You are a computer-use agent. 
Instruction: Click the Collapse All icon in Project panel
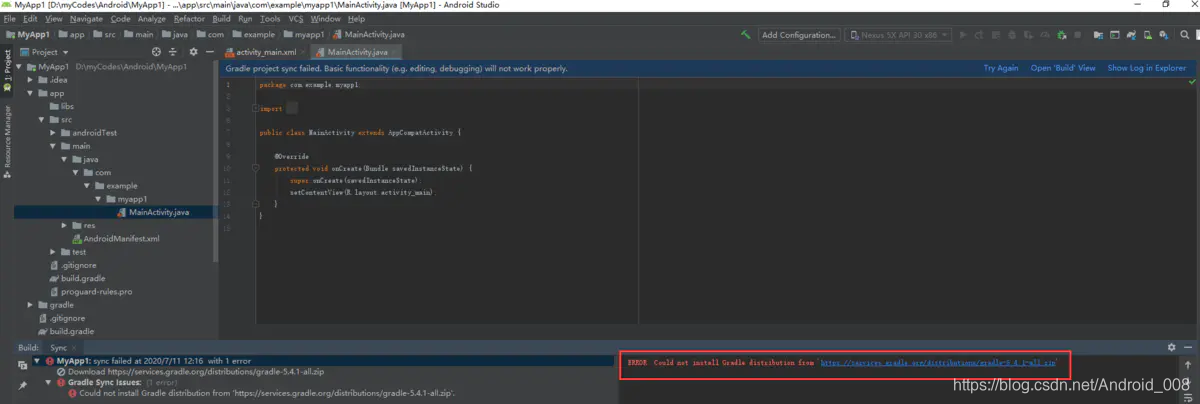click(173, 51)
